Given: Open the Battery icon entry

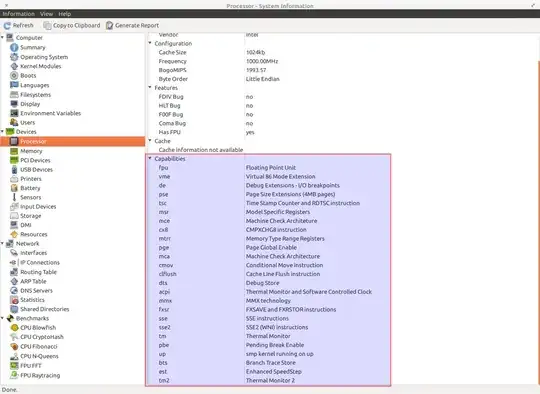Looking at the screenshot, I should click(14, 188).
